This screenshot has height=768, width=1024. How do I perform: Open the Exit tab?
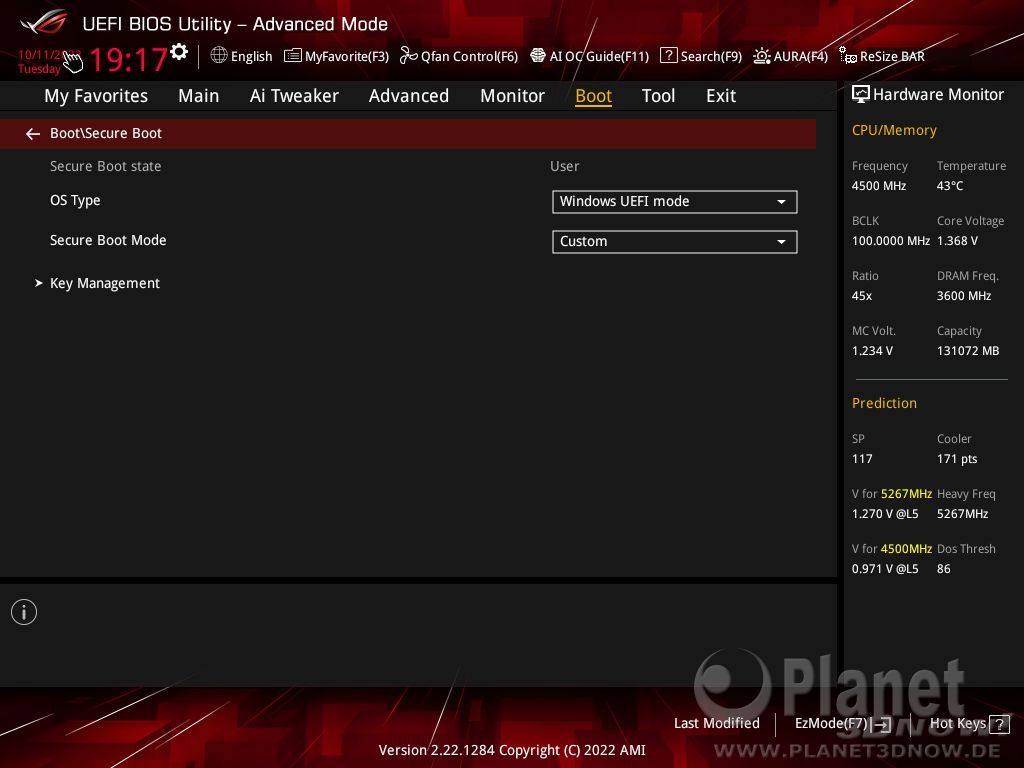point(721,96)
